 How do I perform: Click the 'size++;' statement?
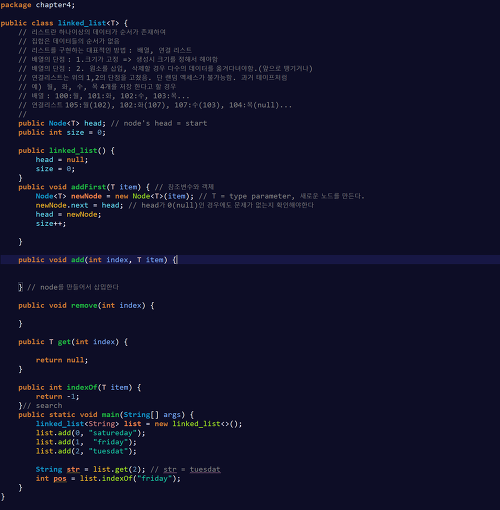coord(51,223)
